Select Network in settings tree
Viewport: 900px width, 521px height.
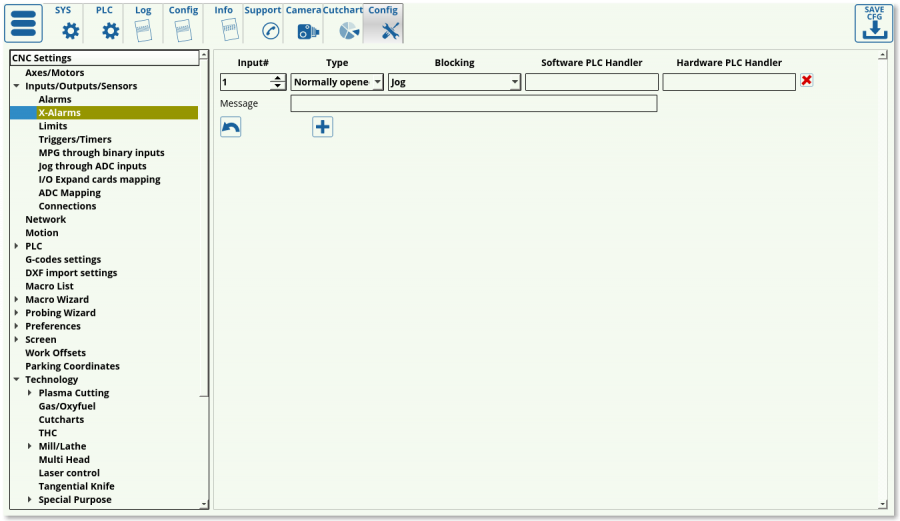pyautogui.click(x=45, y=219)
